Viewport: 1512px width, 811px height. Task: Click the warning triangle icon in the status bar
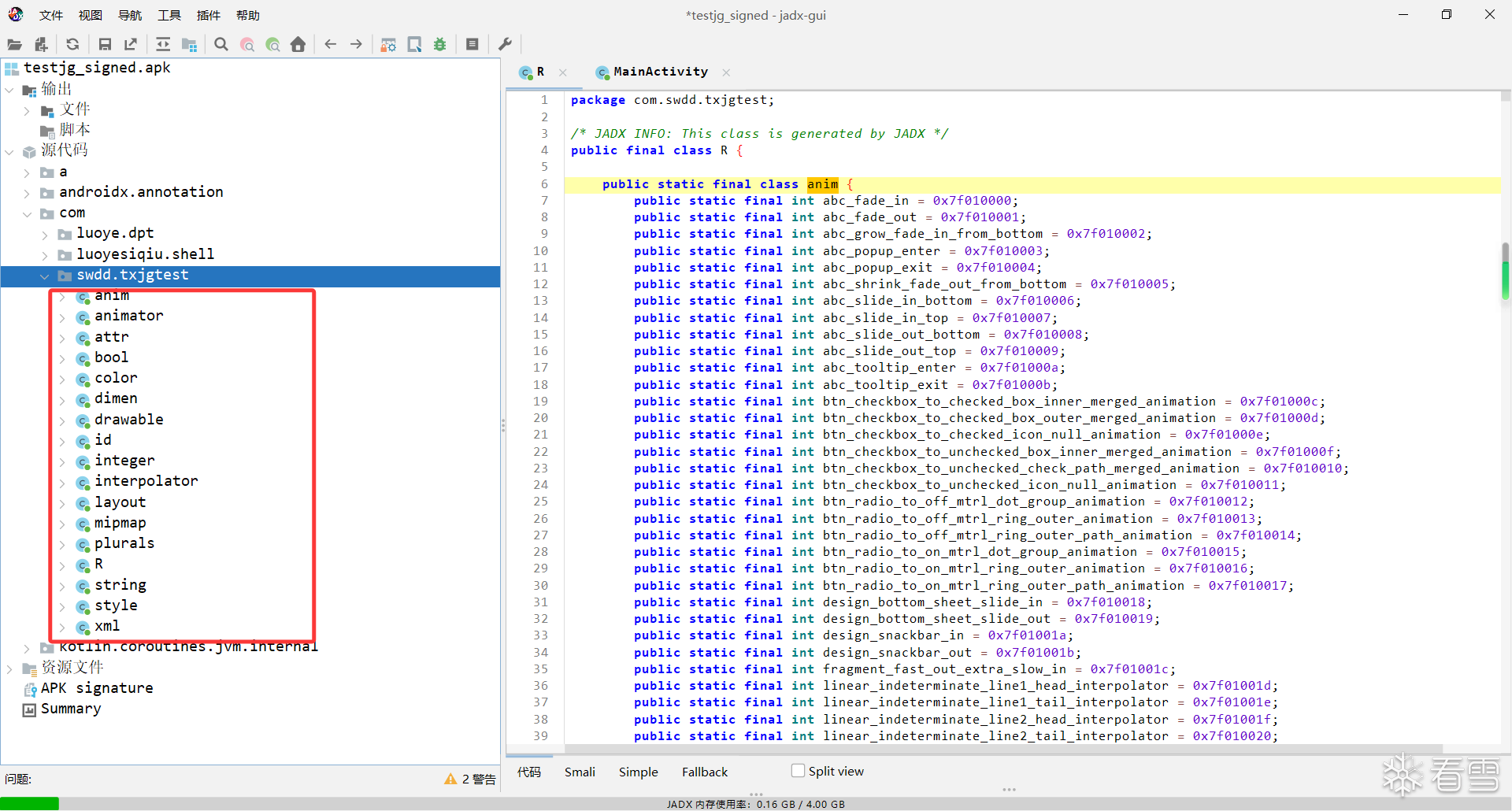[450, 779]
